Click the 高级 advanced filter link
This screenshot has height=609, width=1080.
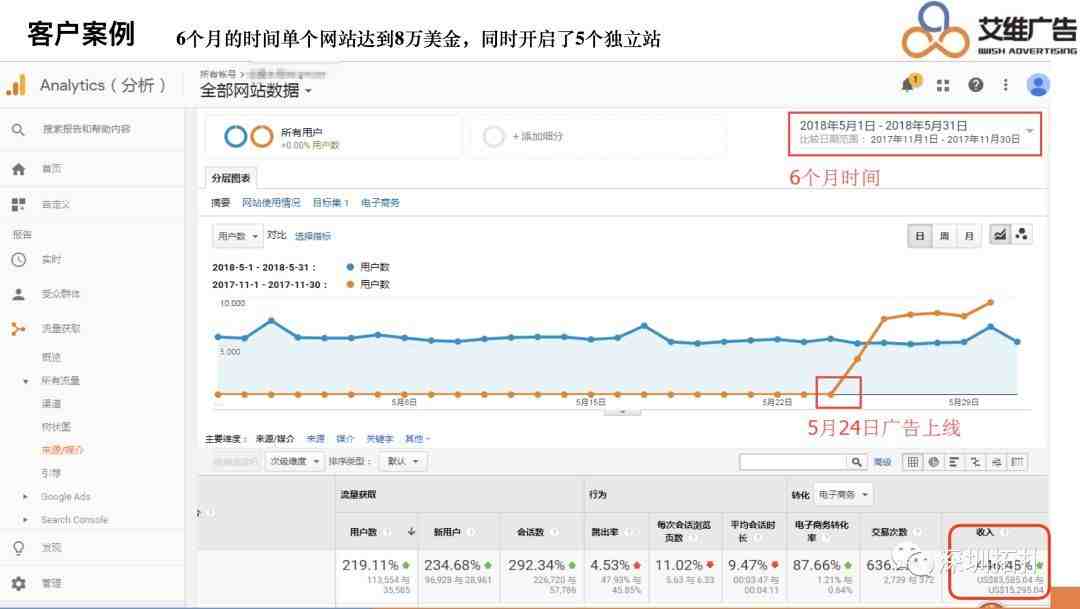tap(882, 462)
